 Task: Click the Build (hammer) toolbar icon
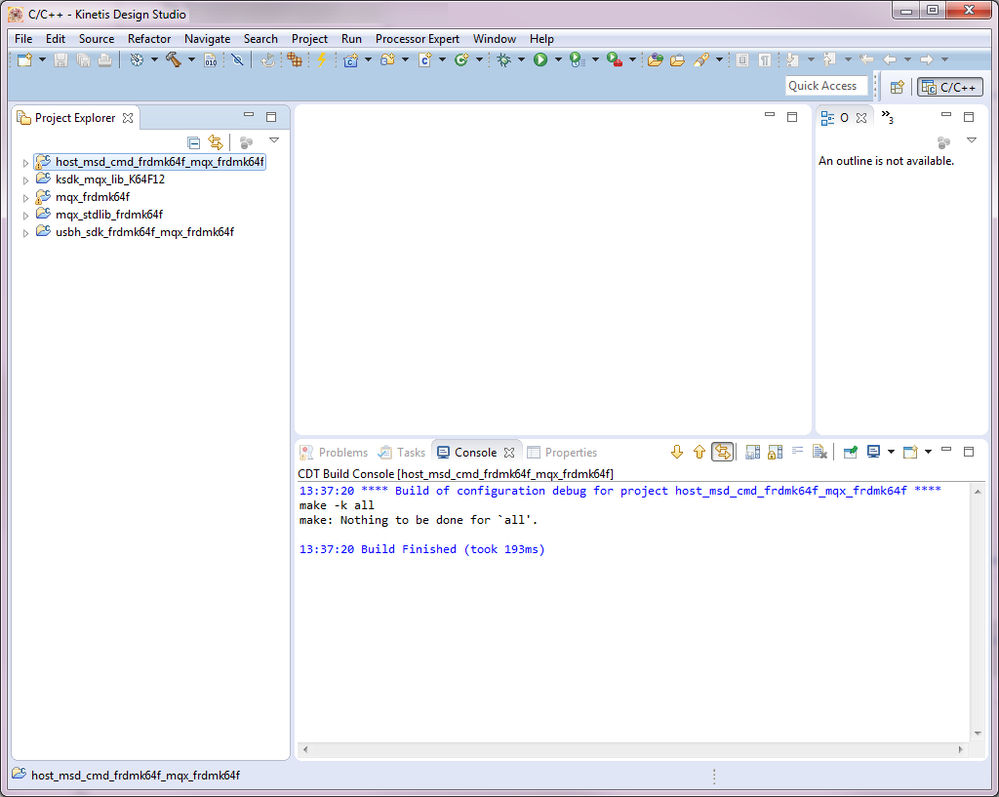click(173, 60)
